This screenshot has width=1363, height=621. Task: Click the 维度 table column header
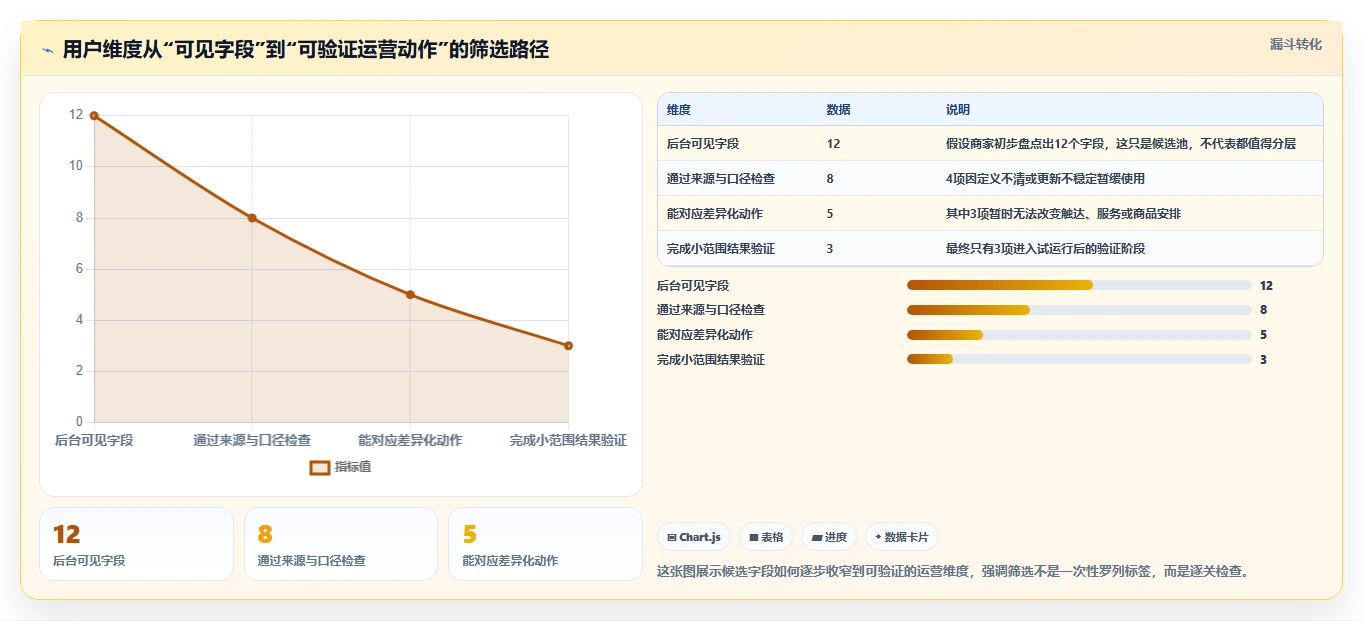click(679, 110)
